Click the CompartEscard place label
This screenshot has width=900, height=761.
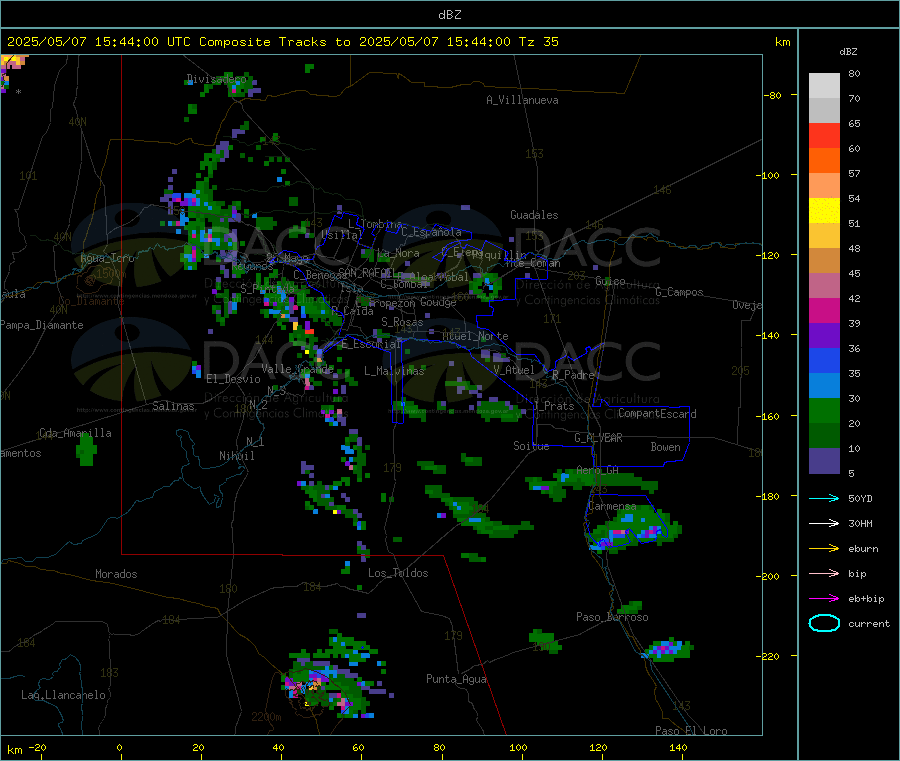tap(657, 414)
